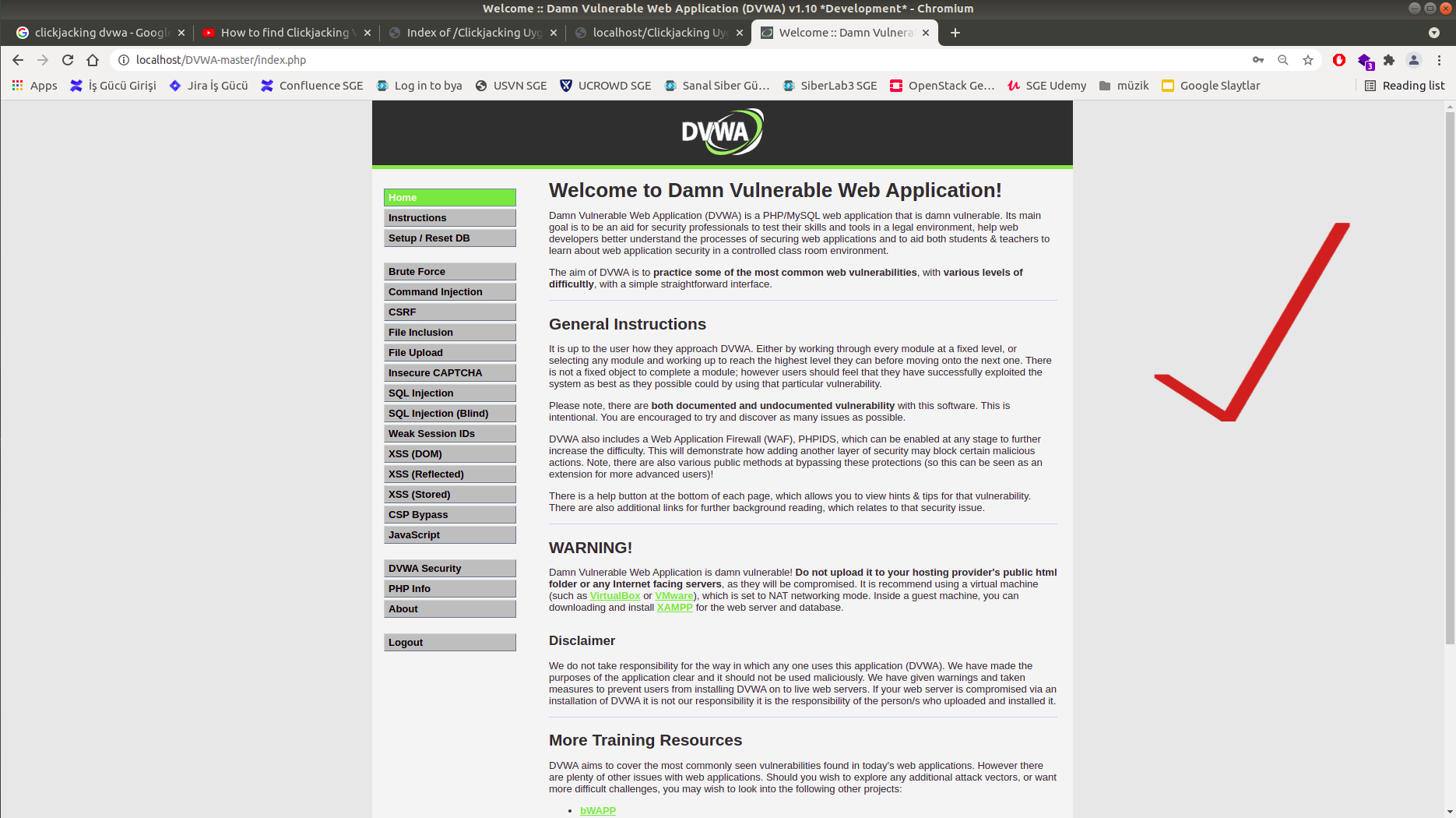Image resolution: width=1456 pixels, height=818 pixels.
Task: Open the Brute Force module
Action: (x=450, y=272)
